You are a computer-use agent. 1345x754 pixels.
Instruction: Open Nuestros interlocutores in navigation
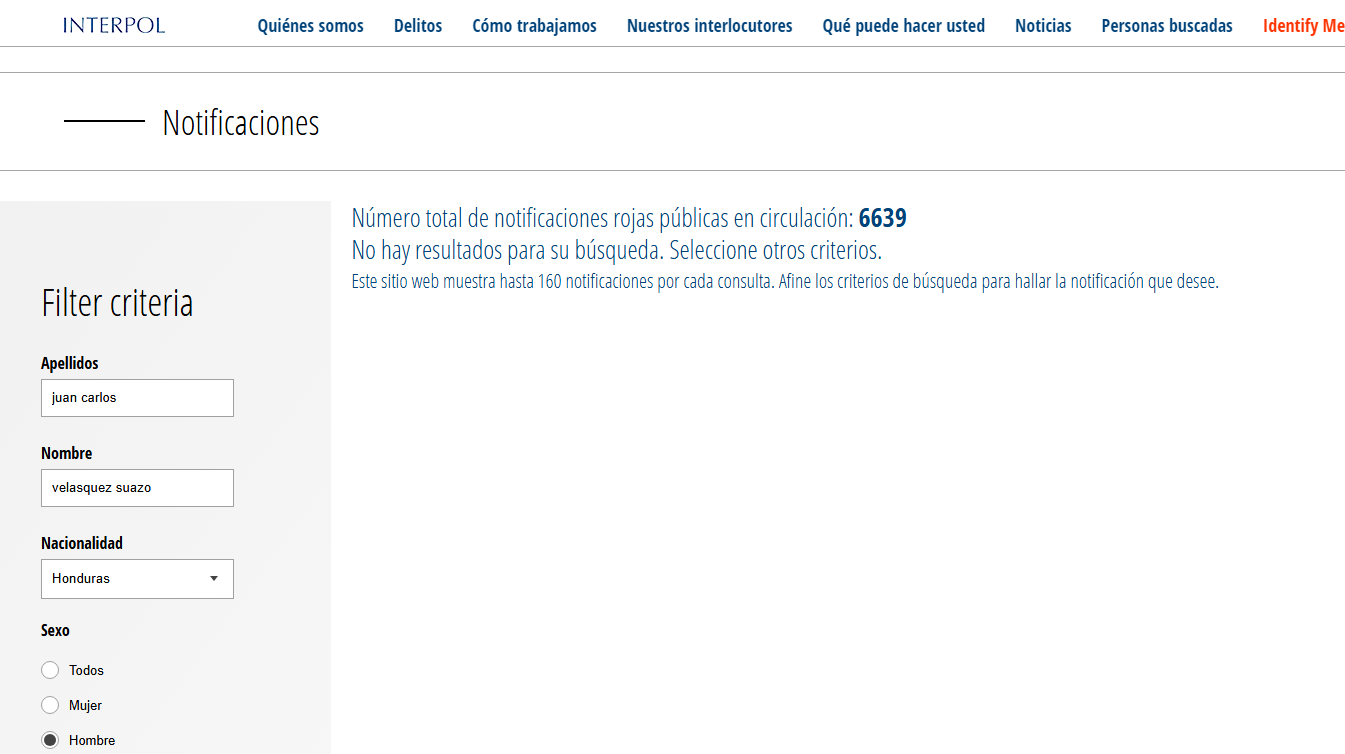coord(709,26)
